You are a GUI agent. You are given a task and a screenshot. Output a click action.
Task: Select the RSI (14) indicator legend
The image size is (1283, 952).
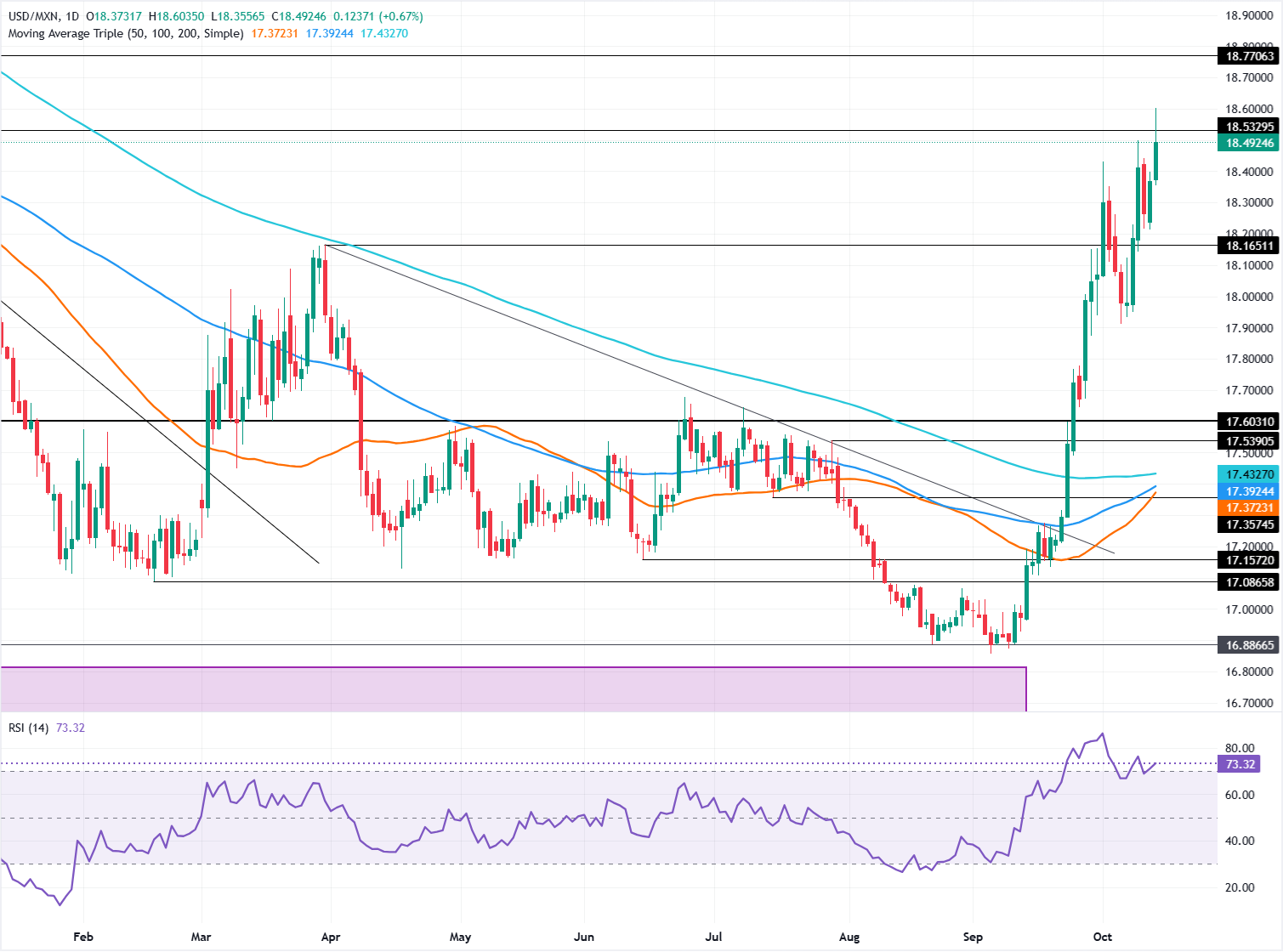click(28, 728)
